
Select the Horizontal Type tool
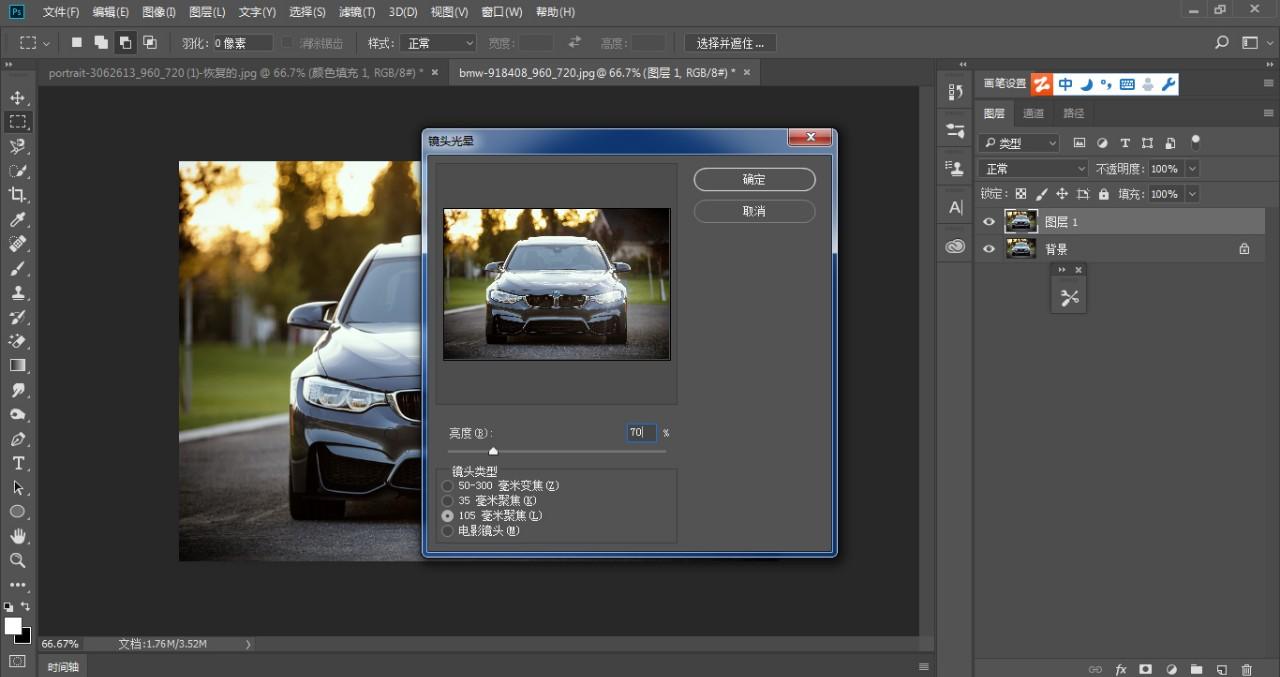pos(17,463)
